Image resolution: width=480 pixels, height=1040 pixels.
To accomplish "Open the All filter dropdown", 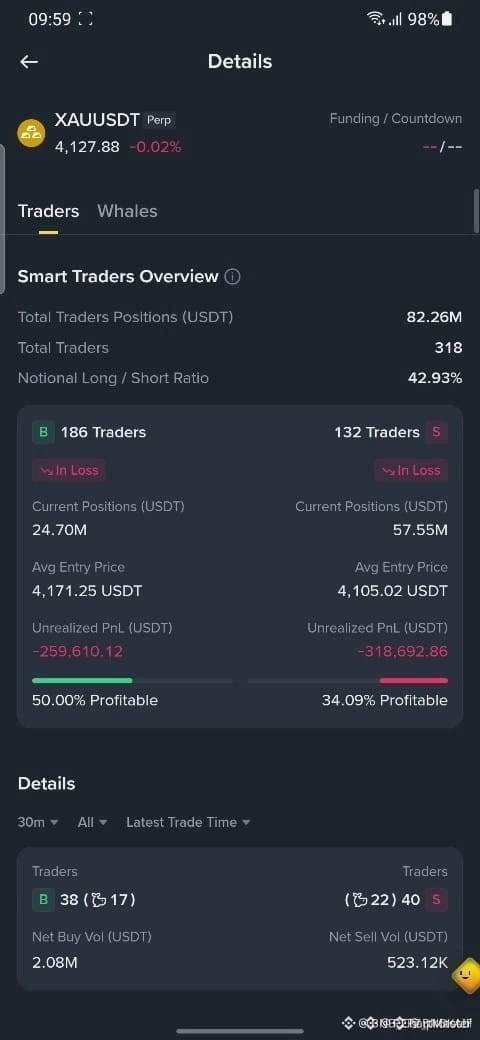I will [x=92, y=822].
